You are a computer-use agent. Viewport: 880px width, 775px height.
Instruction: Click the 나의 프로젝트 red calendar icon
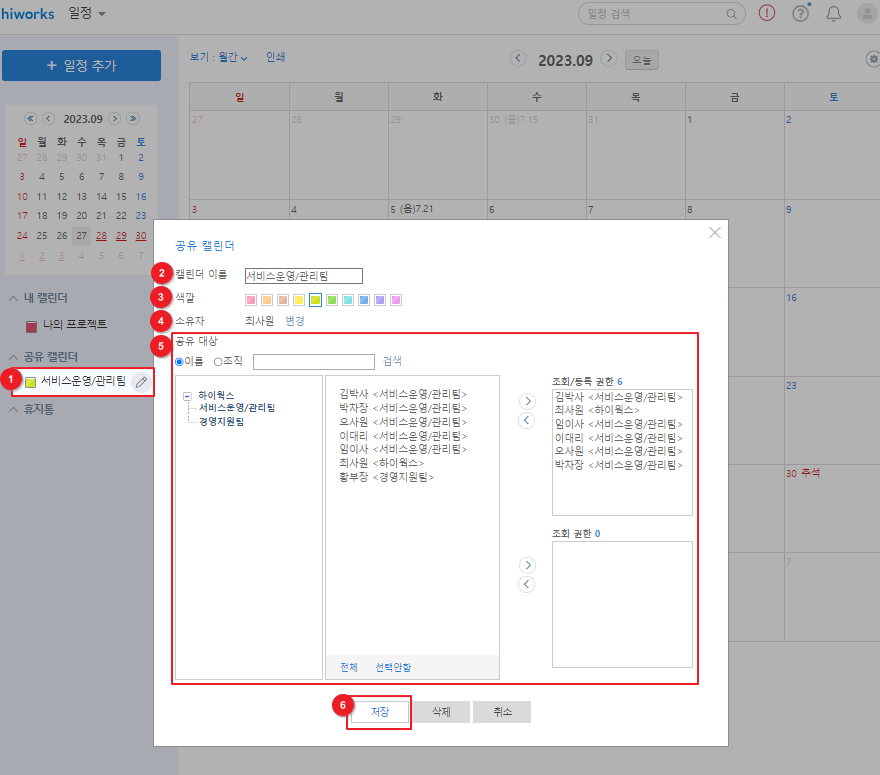click(x=31, y=326)
